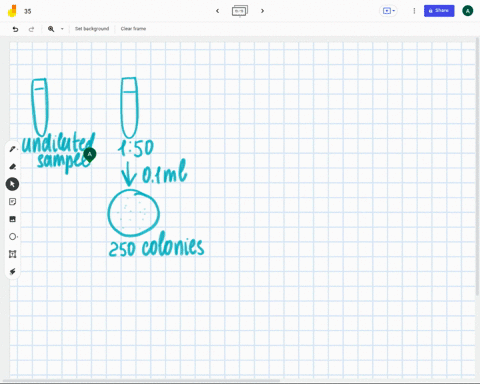480x384 pixels.
Task: Select the Eraser tool
Action: click(x=13, y=167)
